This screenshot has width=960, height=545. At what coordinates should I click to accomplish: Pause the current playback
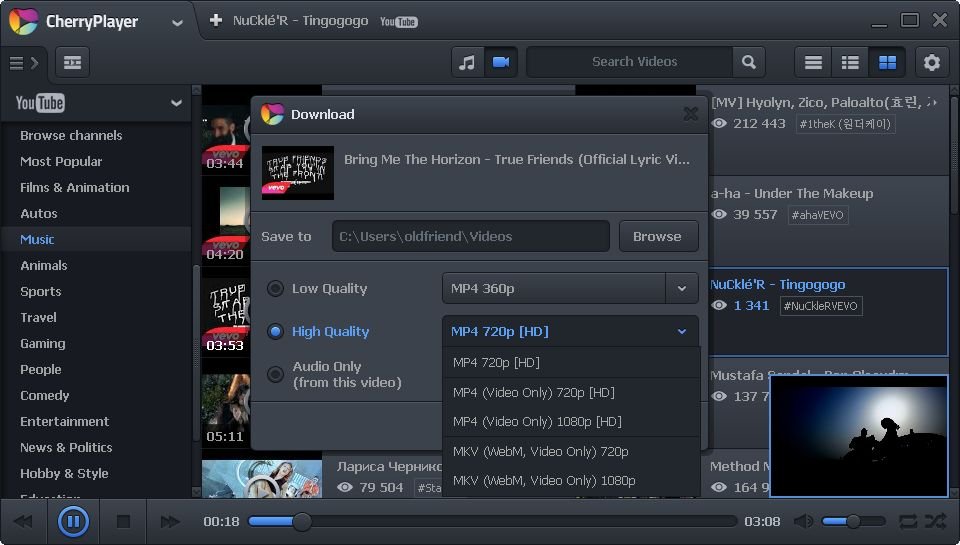click(73, 521)
